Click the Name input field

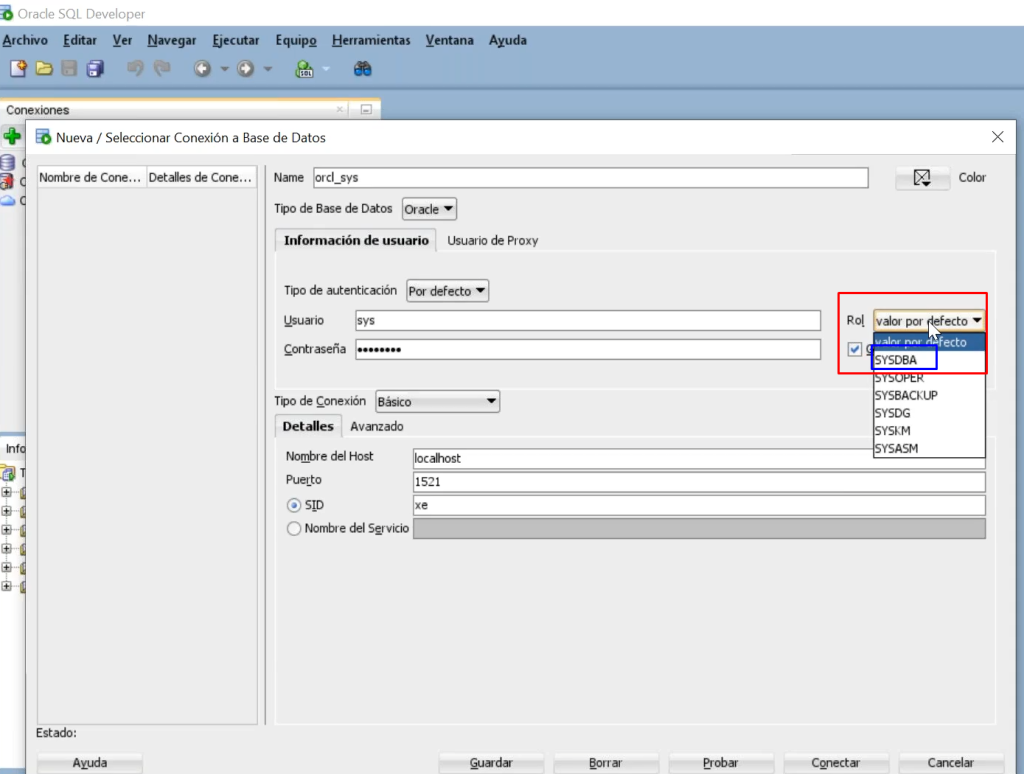tap(590, 178)
